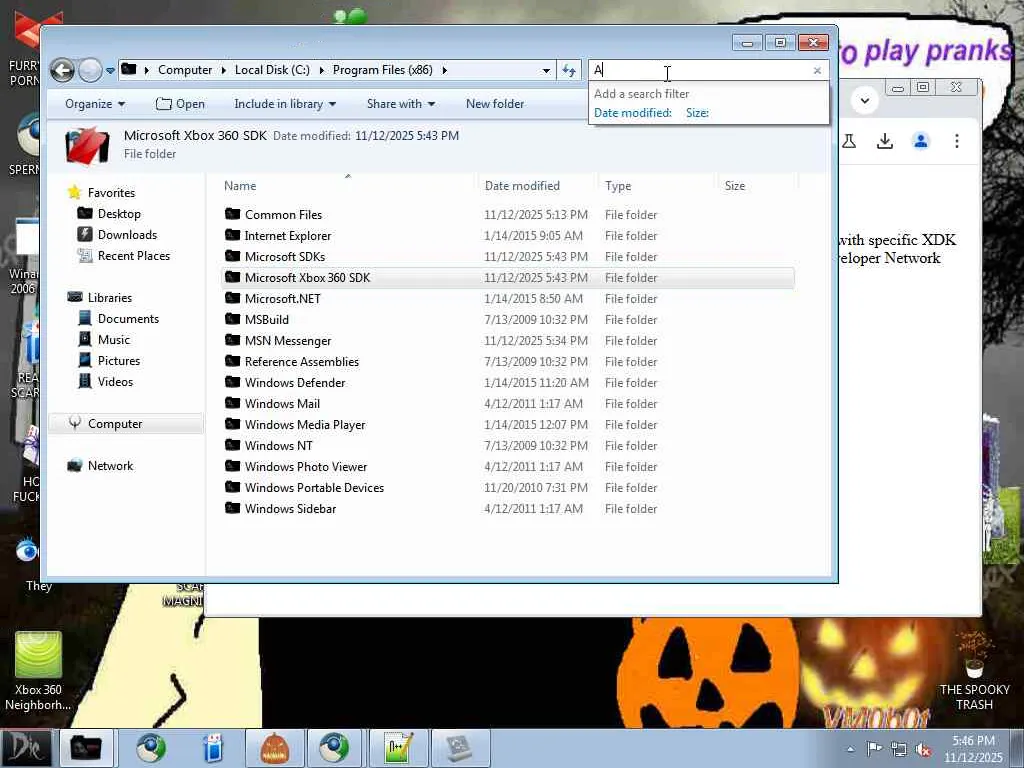The width and height of the screenshot is (1024, 768).
Task: Open the address bar history dropdown arrow
Action: [546, 71]
